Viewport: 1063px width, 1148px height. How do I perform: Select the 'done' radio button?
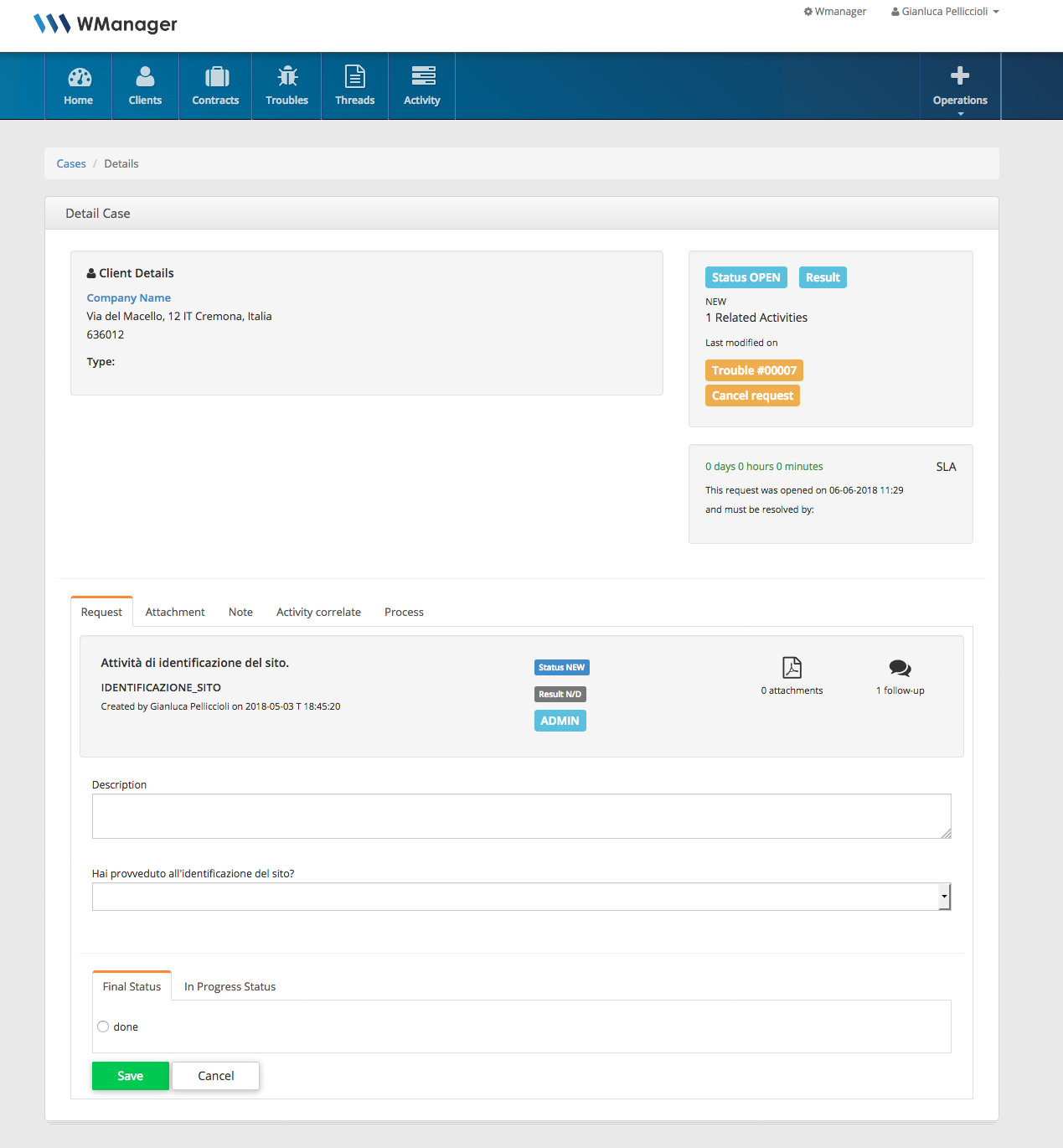coord(103,1026)
